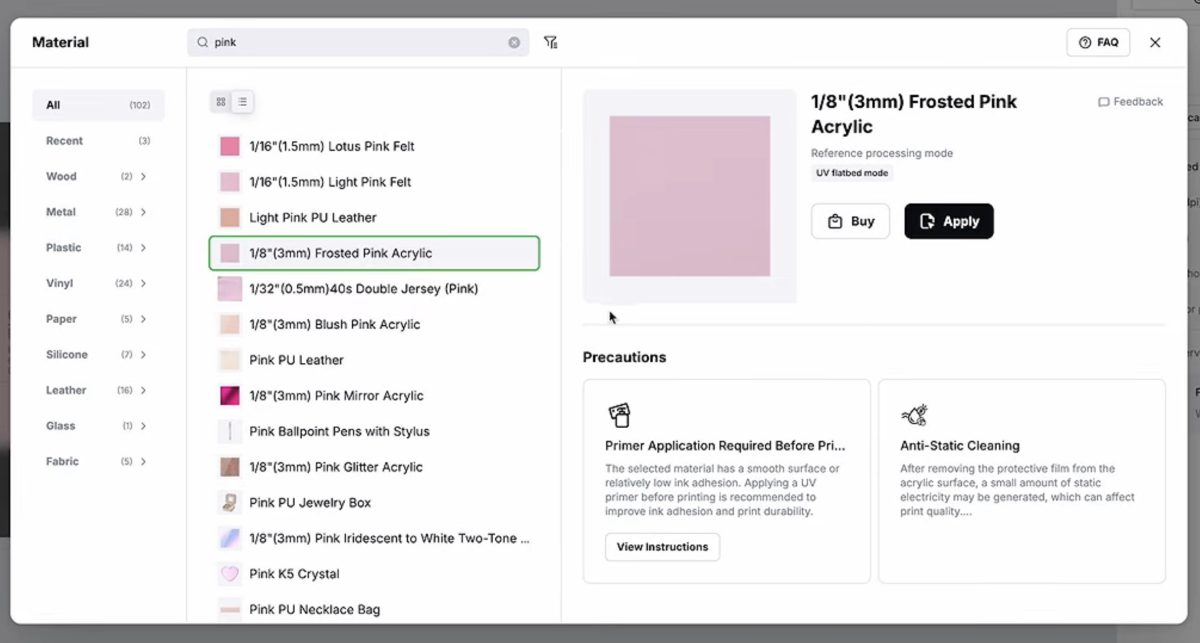Click the Pink Mirror Acrylic thumbnail icon

(x=230, y=396)
